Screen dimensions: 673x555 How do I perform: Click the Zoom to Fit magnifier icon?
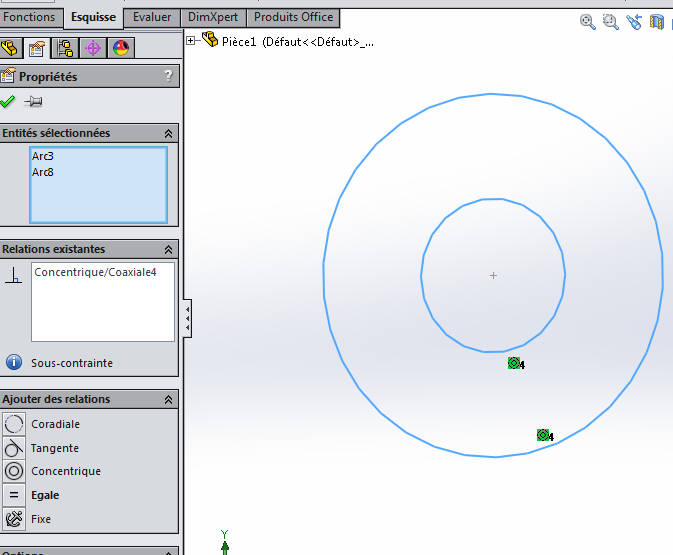[x=588, y=21]
